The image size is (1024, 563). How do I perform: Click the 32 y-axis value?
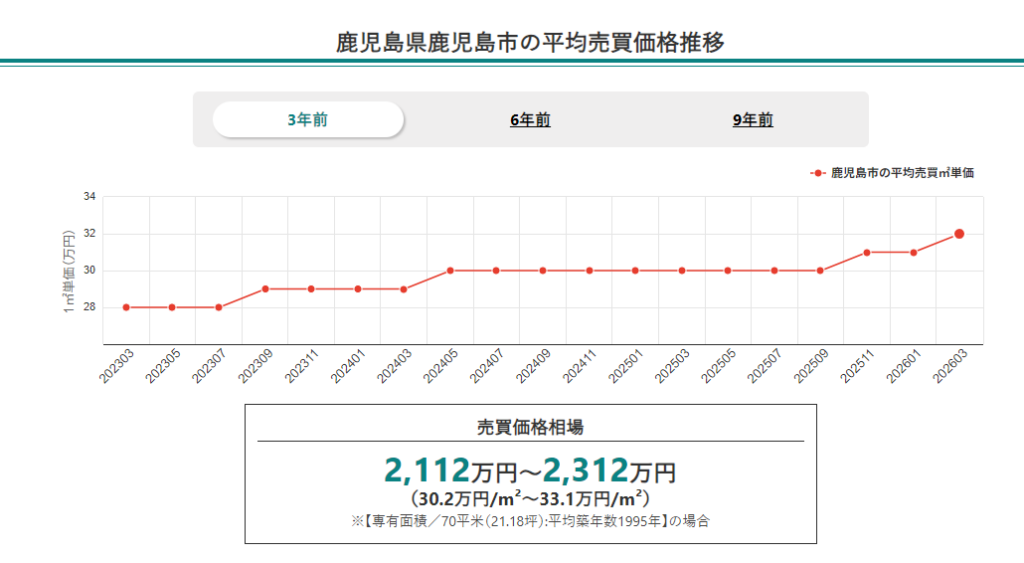pos(89,233)
